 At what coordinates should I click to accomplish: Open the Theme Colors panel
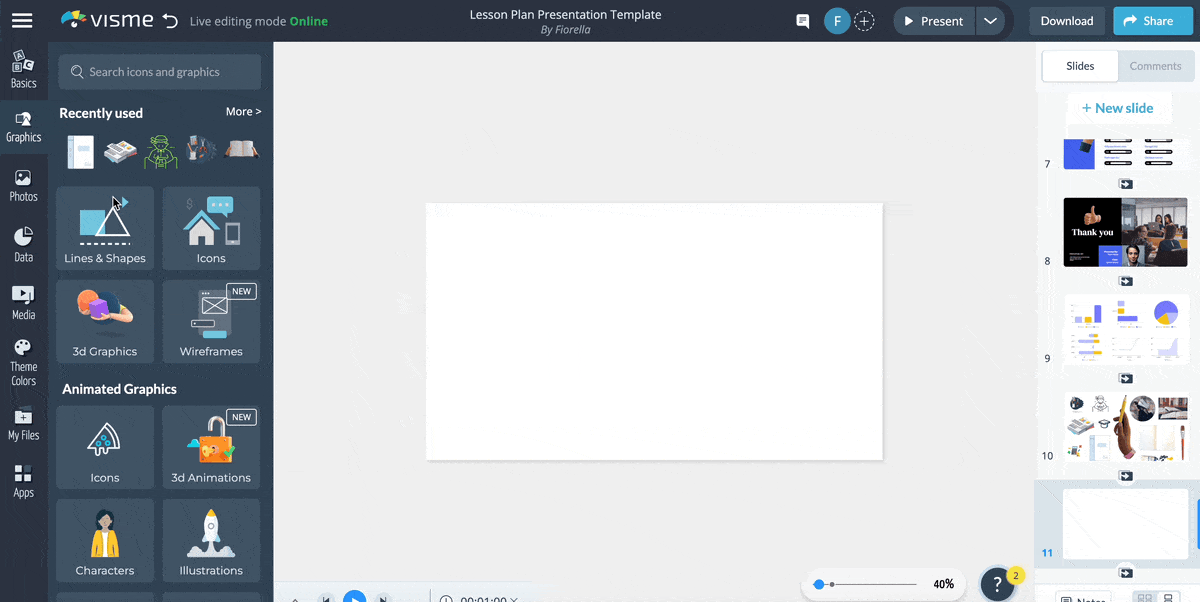click(23, 361)
